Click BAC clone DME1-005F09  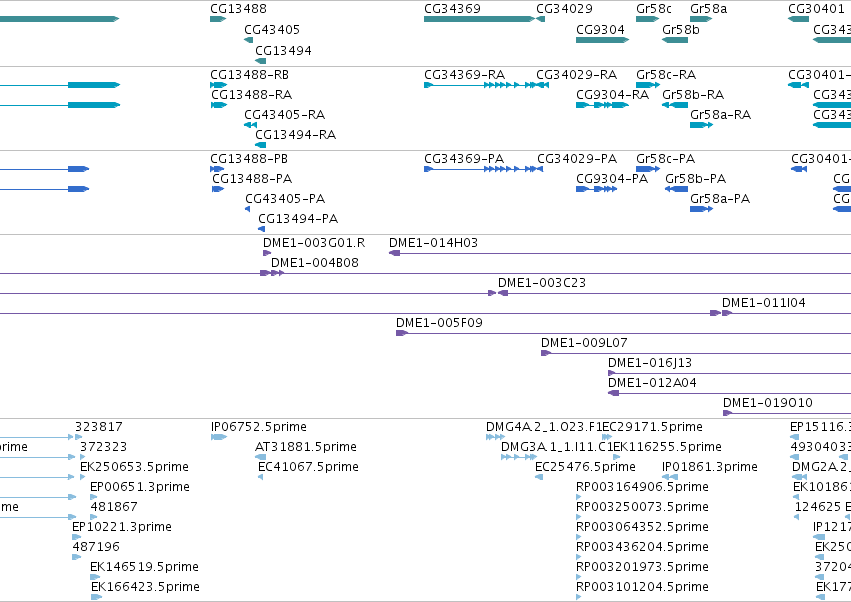[x=440, y=324]
